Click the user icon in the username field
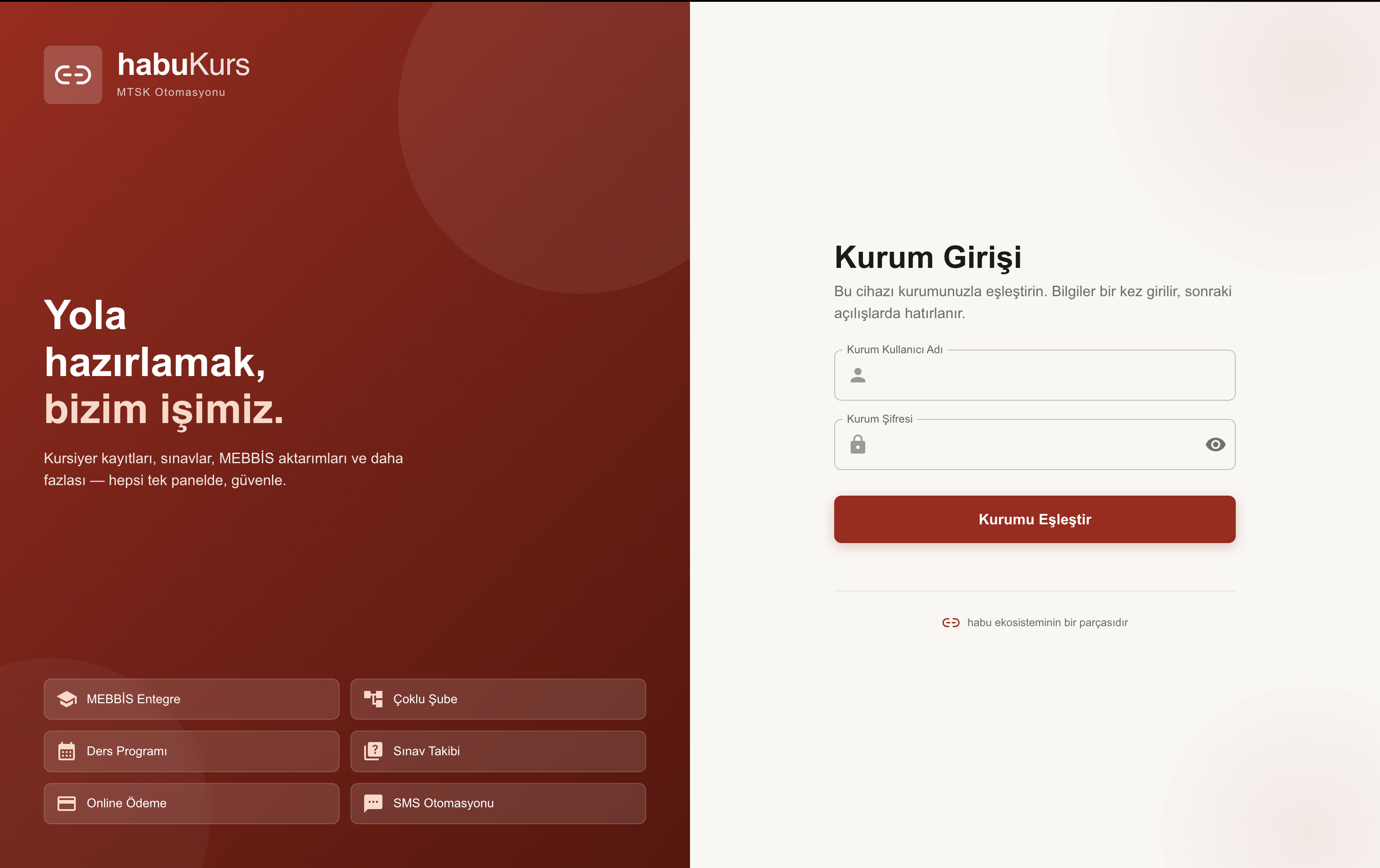The height and width of the screenshot is (868, 1380). [857, 375]
